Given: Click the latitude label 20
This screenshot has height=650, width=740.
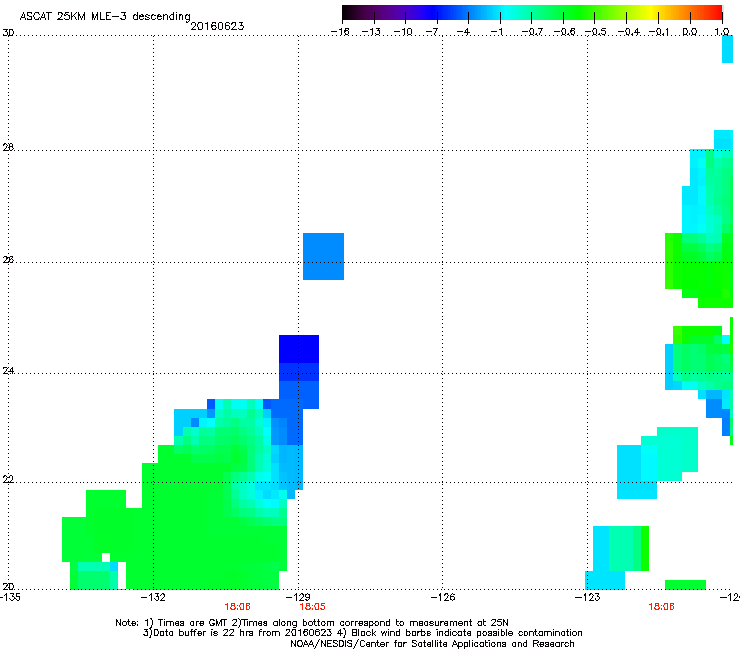Looking at the screenshot, I should 8,587.
